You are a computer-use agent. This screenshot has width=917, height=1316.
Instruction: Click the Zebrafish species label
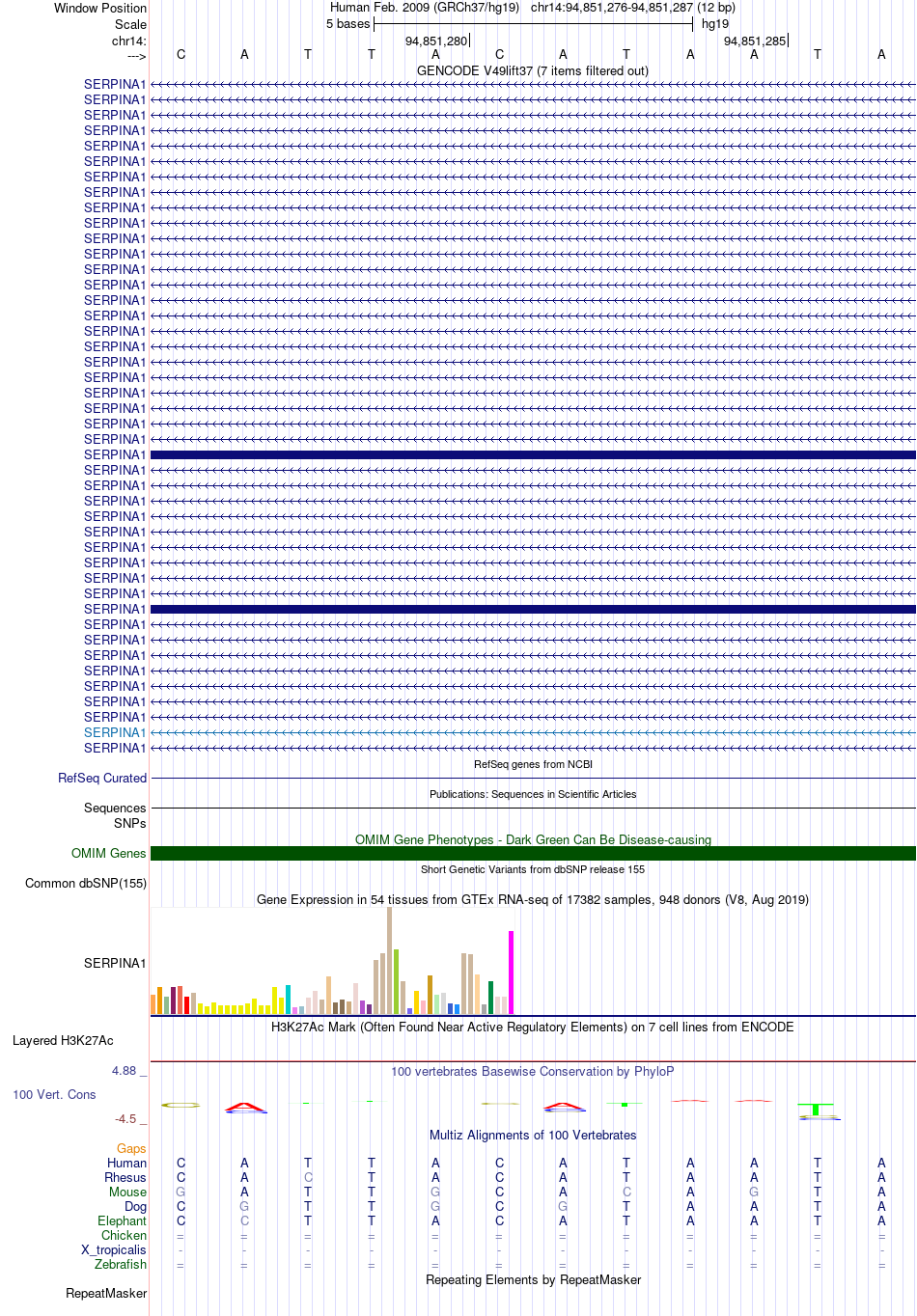tap(121, 1264)
